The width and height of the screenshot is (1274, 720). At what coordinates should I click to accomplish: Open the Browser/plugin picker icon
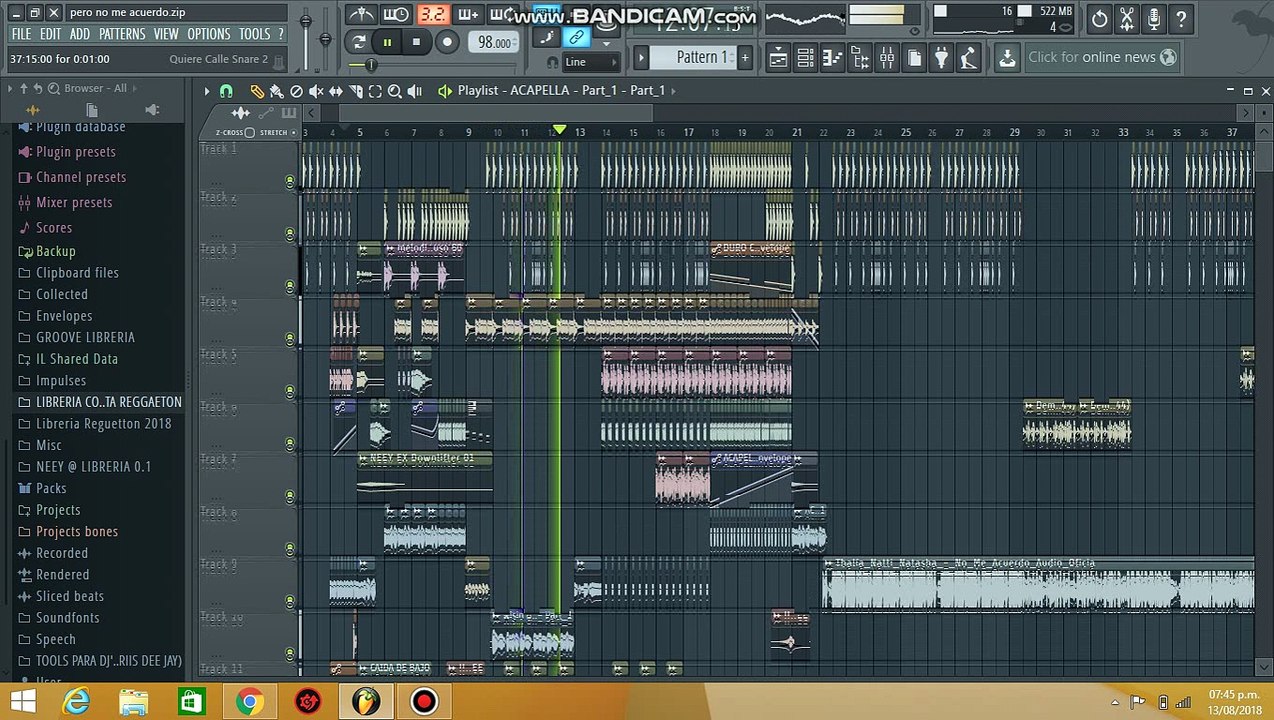click(859, 58)
